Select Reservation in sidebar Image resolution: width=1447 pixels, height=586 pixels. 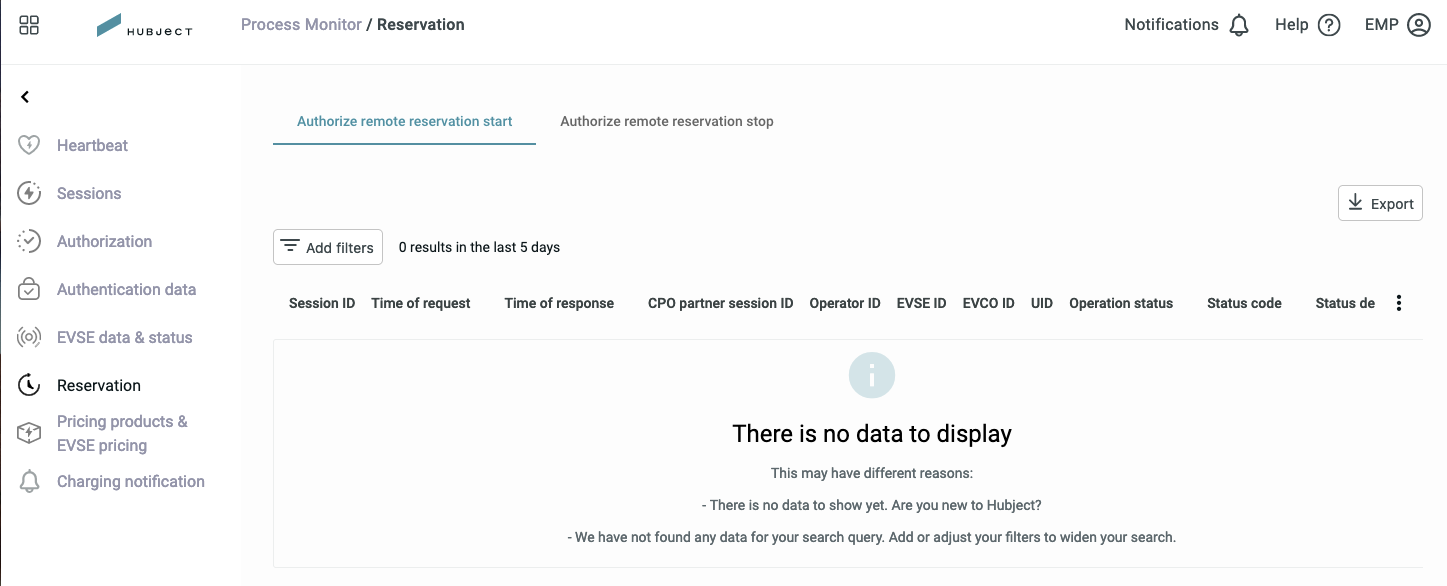[99, 385]
